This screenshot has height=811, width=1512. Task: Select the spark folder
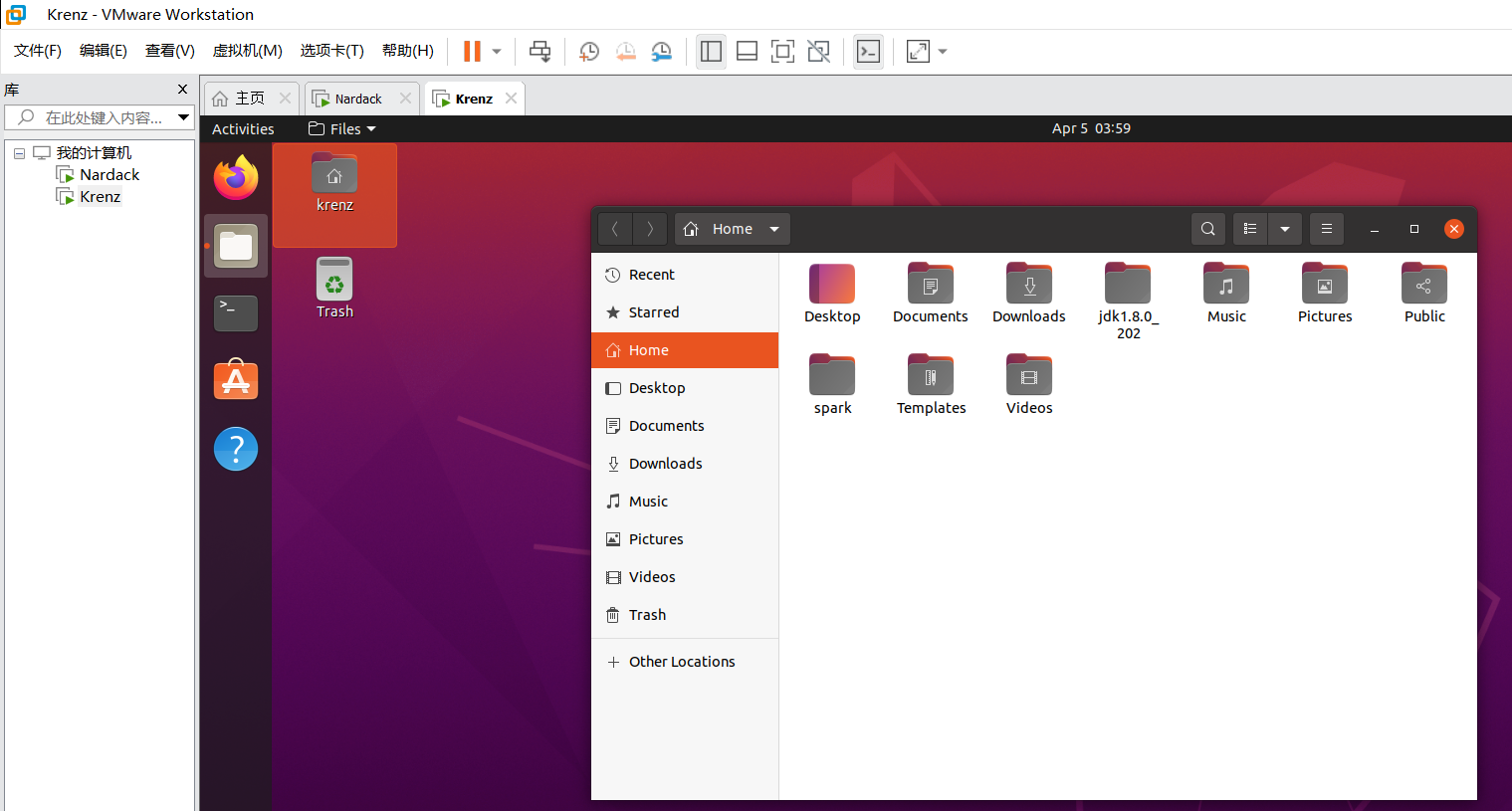pos(832,385)
